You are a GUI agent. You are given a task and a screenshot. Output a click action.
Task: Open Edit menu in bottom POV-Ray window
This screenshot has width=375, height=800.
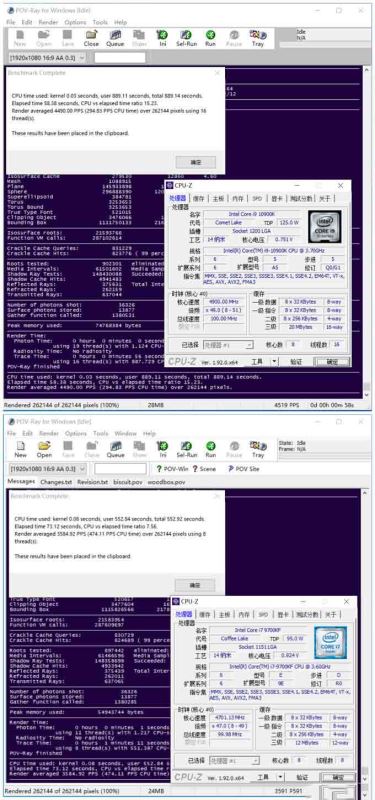click(28, 433)
